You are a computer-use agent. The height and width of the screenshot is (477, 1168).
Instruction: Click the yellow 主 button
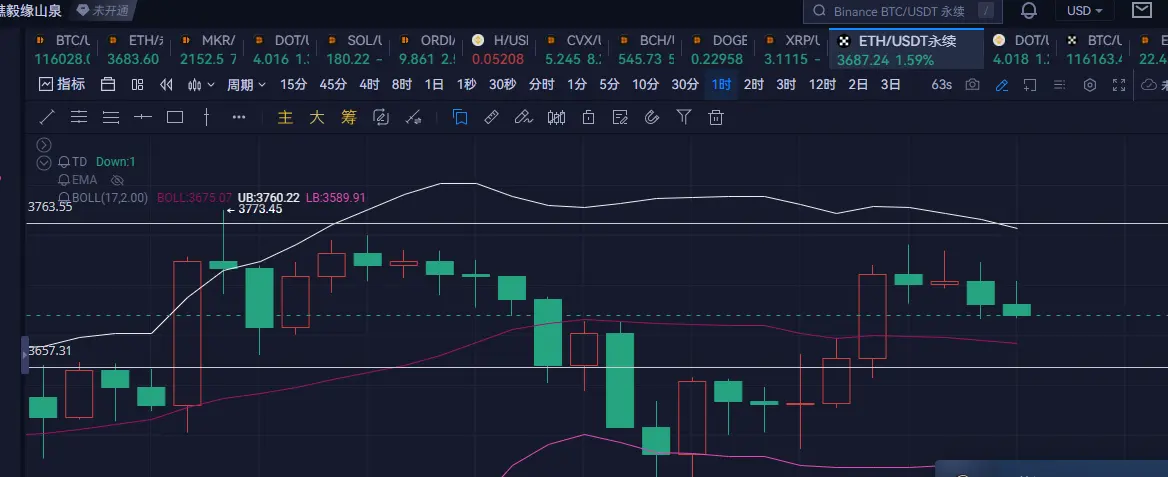pos(285,117)
